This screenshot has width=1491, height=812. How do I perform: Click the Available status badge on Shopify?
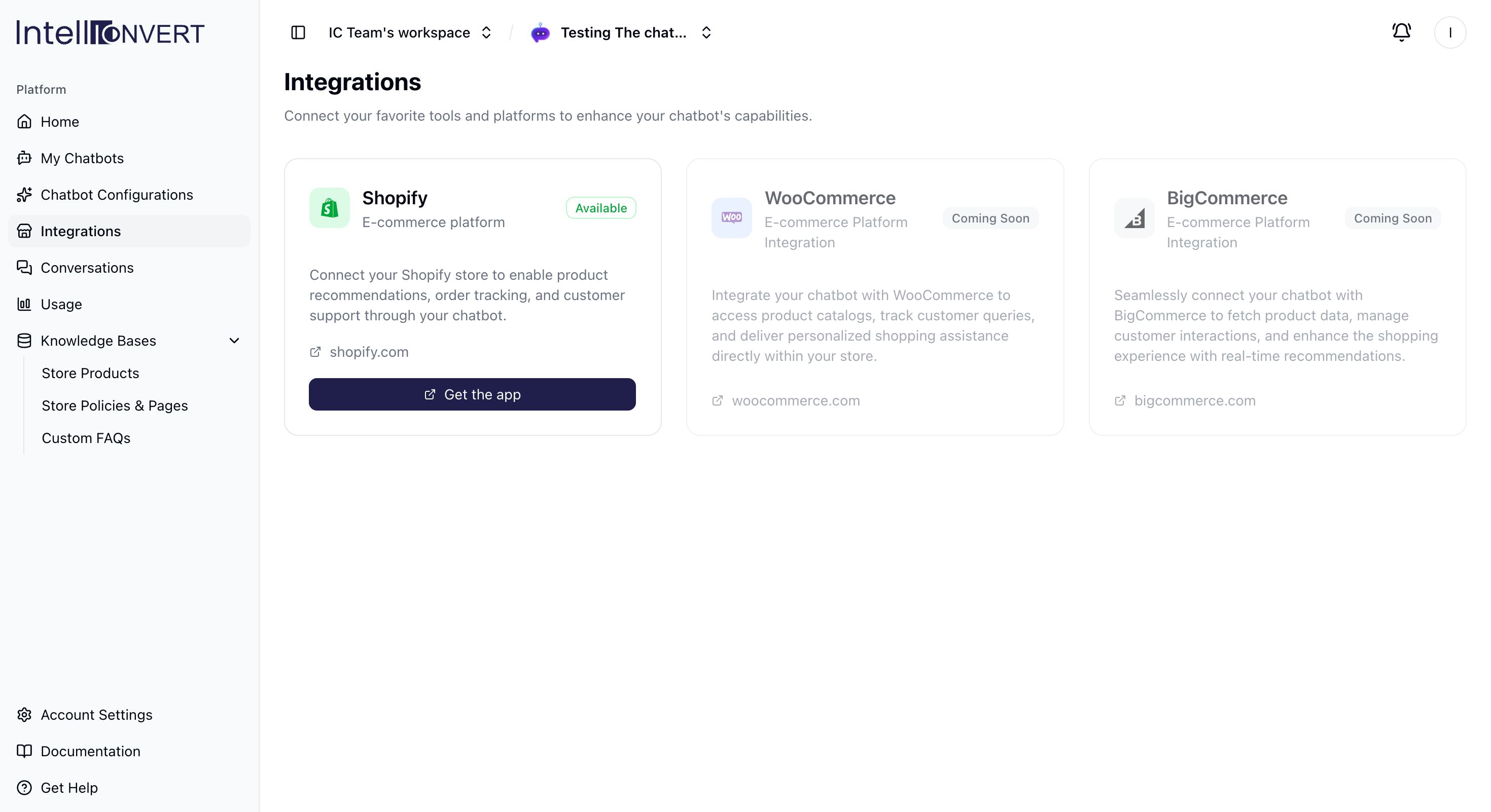click(x=601, y=208)
